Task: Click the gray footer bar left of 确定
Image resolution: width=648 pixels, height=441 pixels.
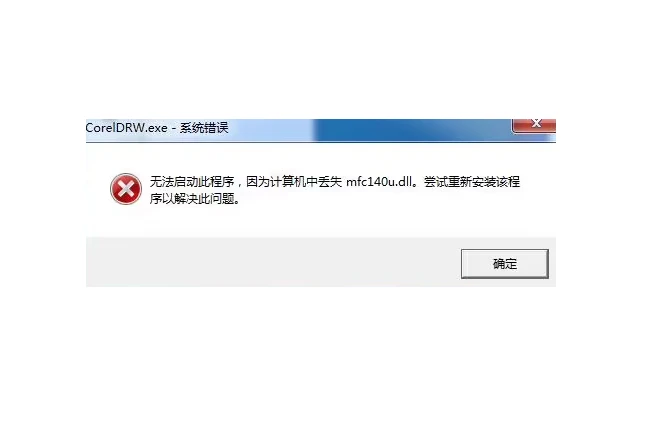Action: [x=273, y=262]
